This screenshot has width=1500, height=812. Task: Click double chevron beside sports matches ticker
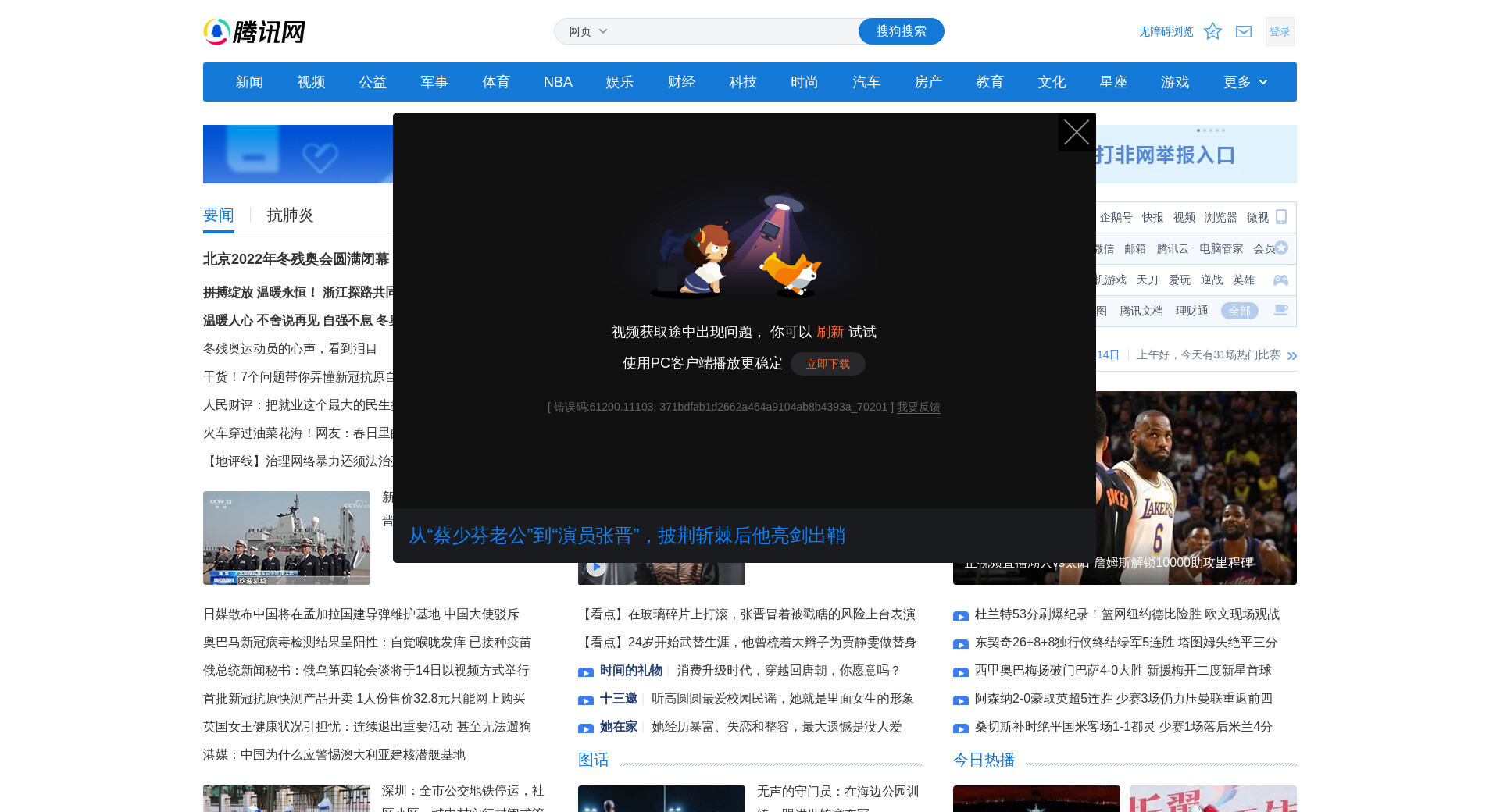click(x=1291, y=355)
